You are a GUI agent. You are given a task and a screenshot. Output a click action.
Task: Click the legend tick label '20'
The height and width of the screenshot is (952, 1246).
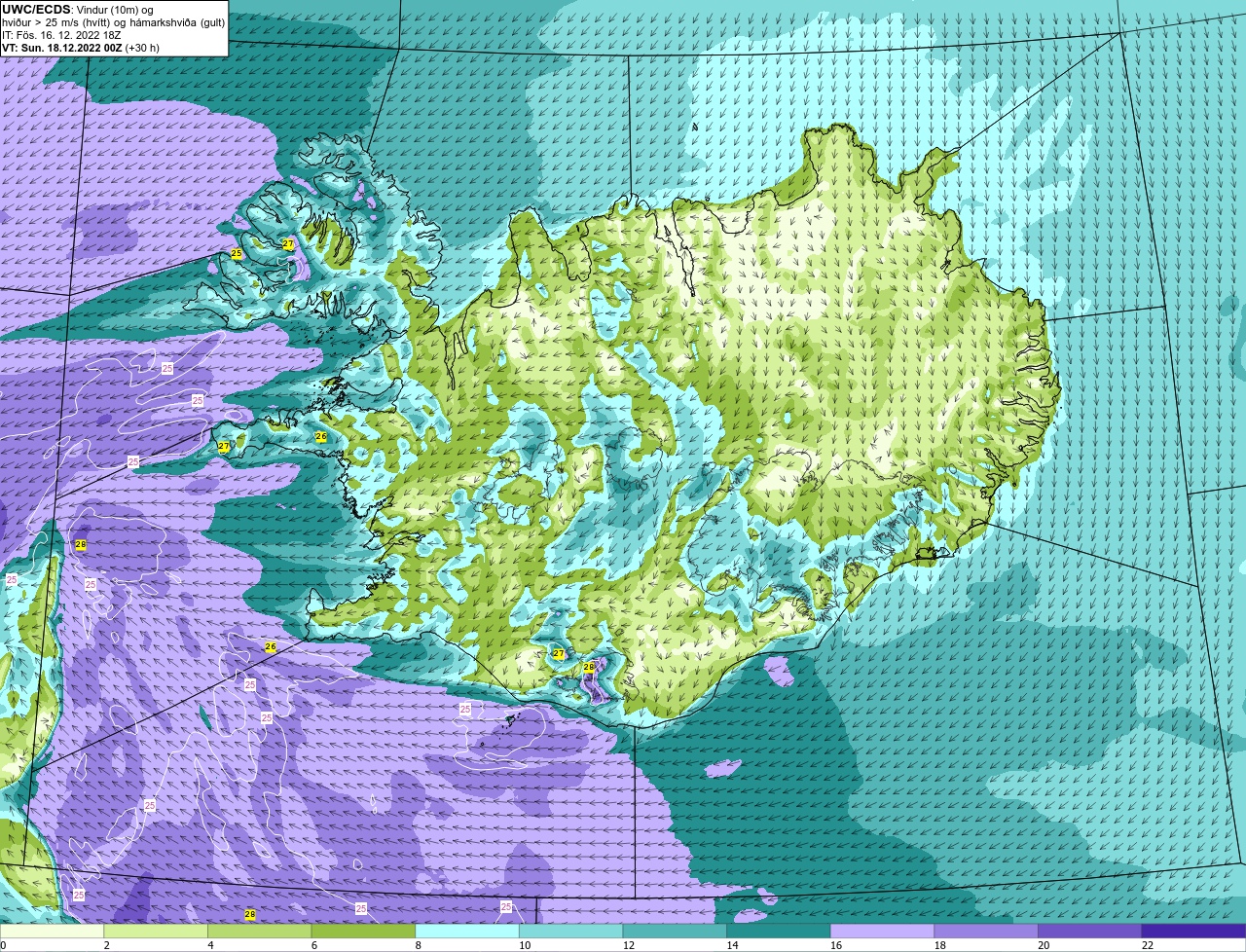pos(1044,945)
